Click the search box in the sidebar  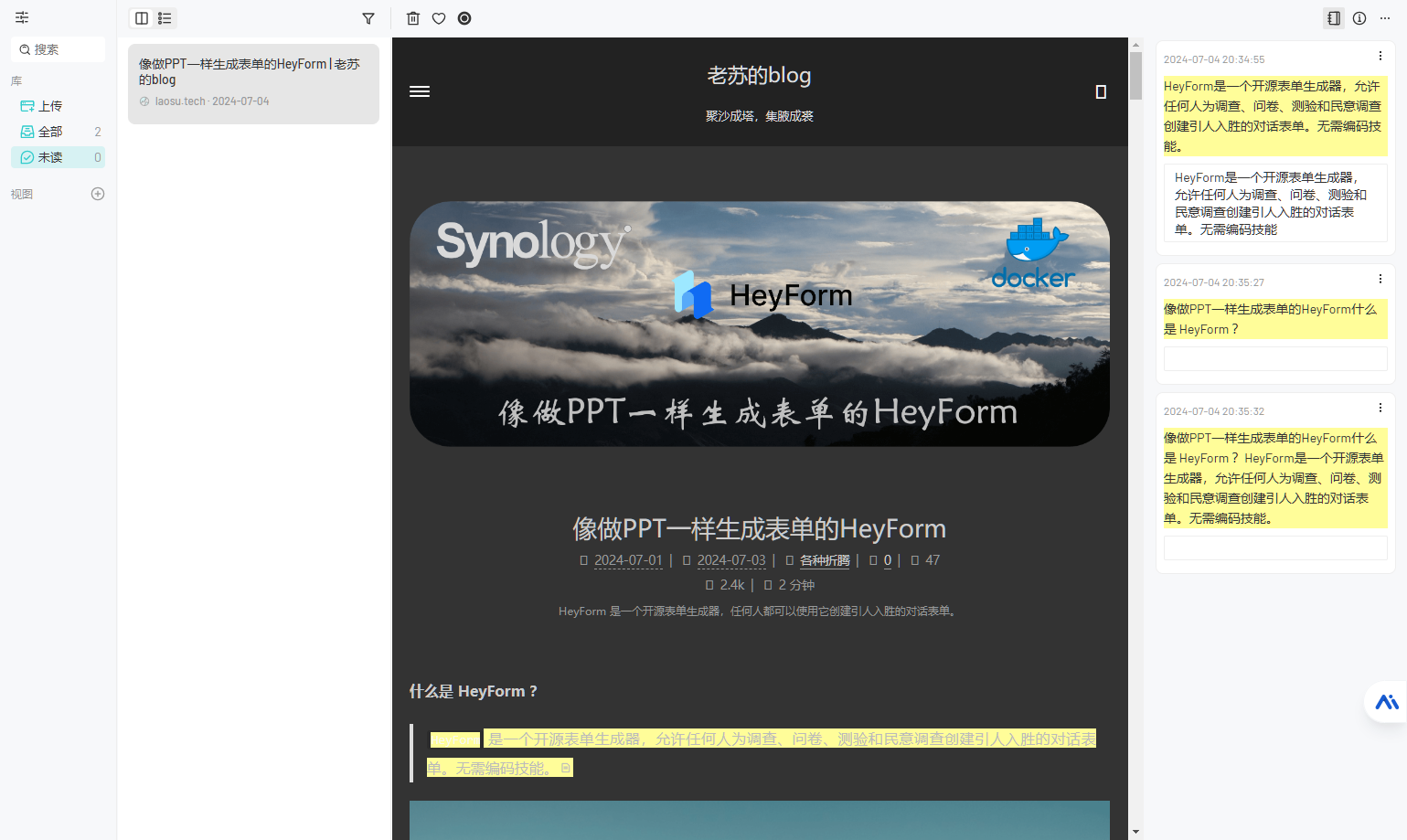pos(59,49)
